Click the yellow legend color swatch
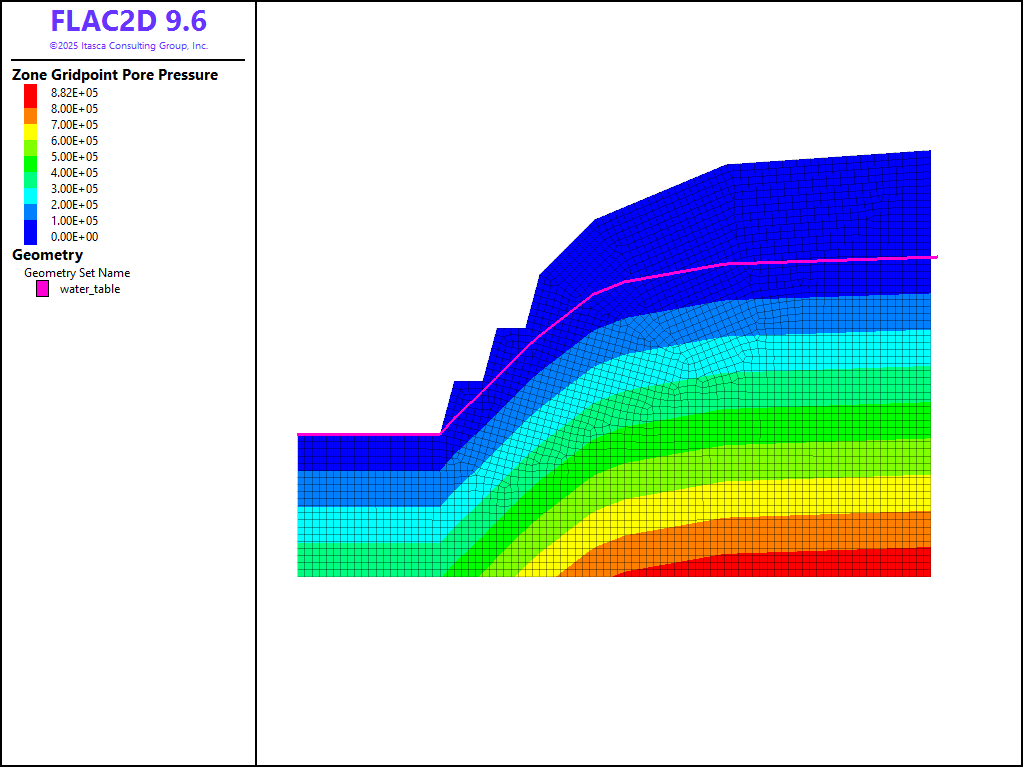The width and height of the screenshot is (1024, 768). pos(31,130)
